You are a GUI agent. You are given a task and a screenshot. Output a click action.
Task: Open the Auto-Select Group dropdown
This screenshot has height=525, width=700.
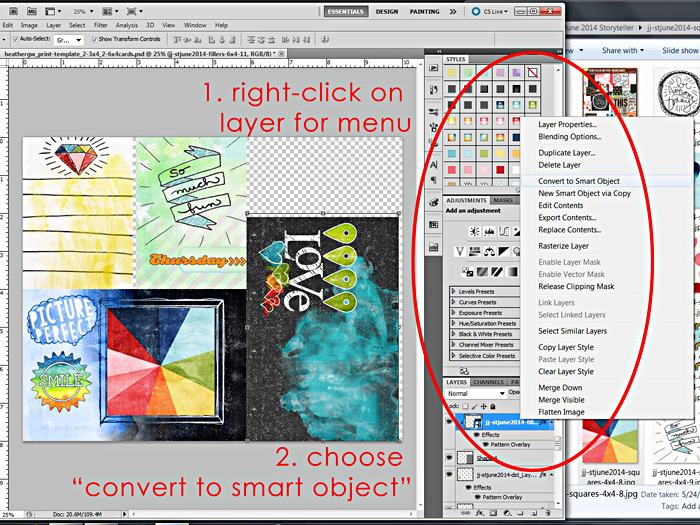tap(70, 40)
